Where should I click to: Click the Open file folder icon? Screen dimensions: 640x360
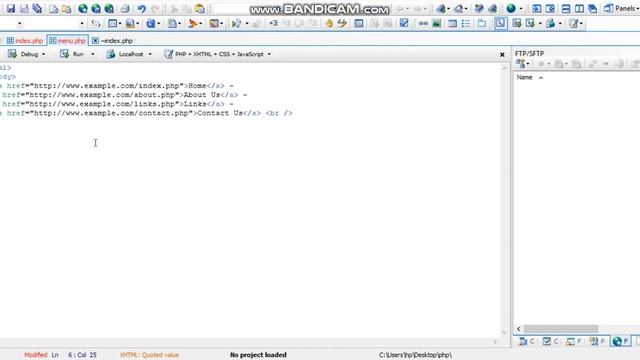click(x=67, y=9)
